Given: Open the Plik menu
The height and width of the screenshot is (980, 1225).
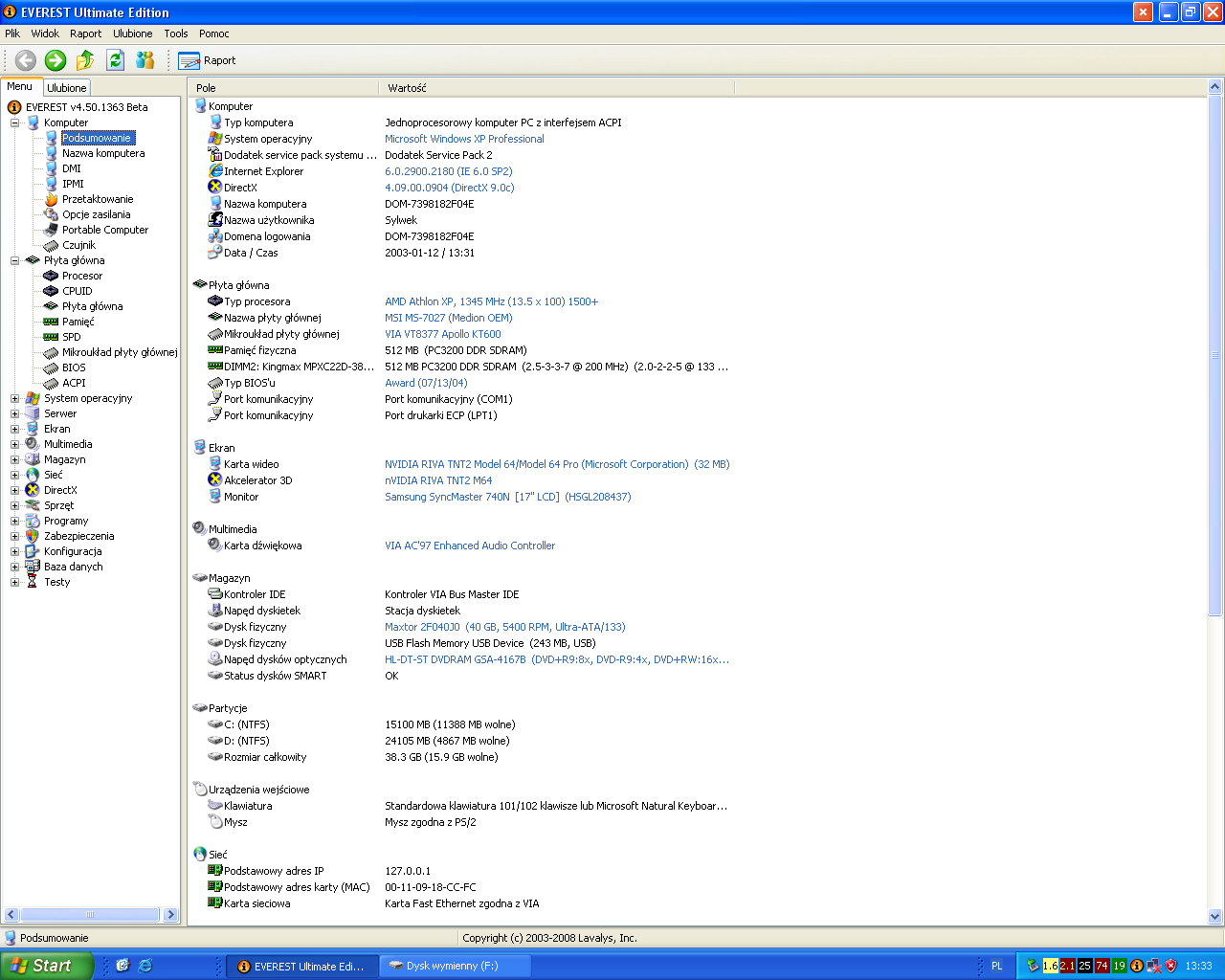Looking at the screenshot, I should tap(12, 33).
